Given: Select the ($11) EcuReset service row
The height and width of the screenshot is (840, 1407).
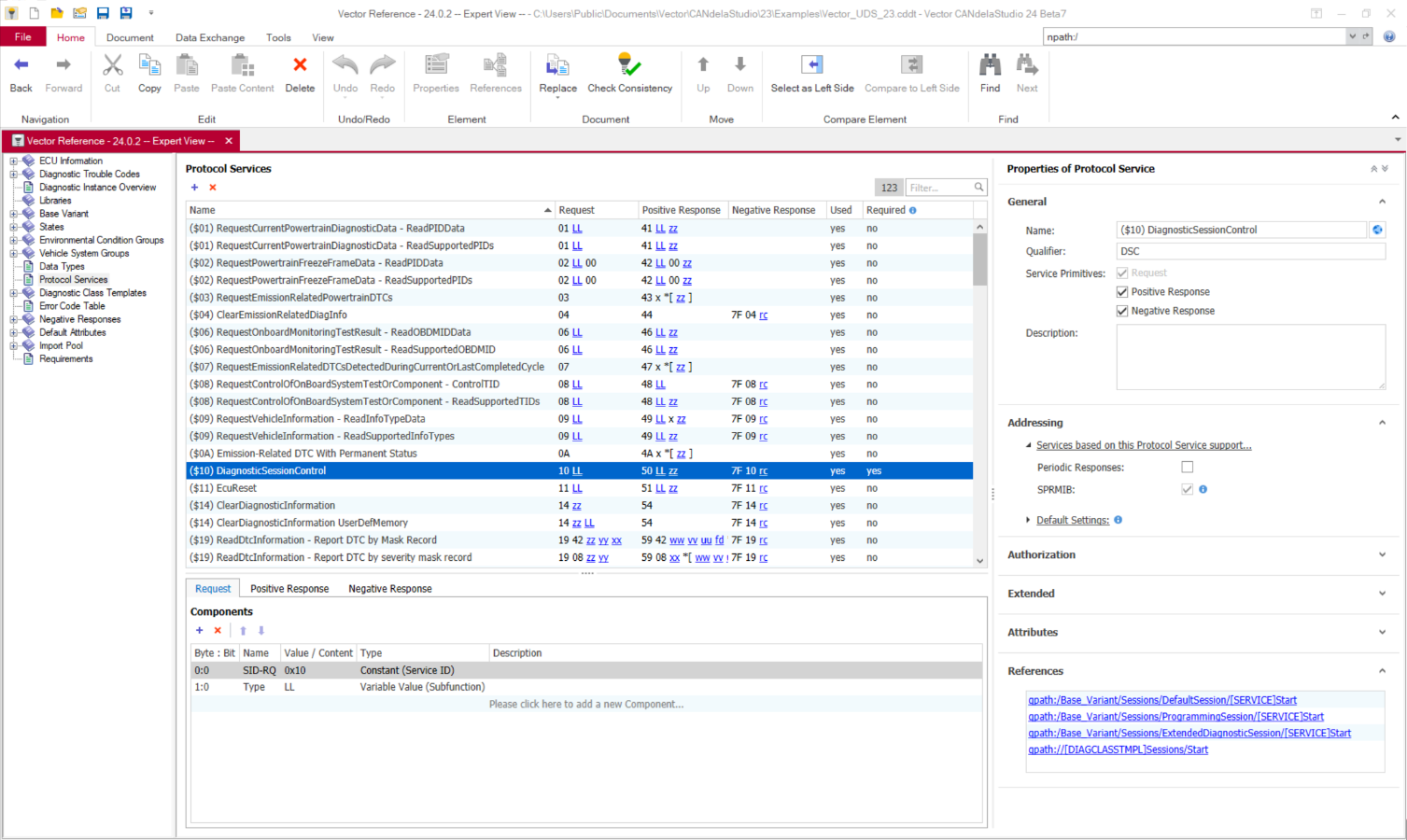Looking at the screenshot, I should 580,488.
